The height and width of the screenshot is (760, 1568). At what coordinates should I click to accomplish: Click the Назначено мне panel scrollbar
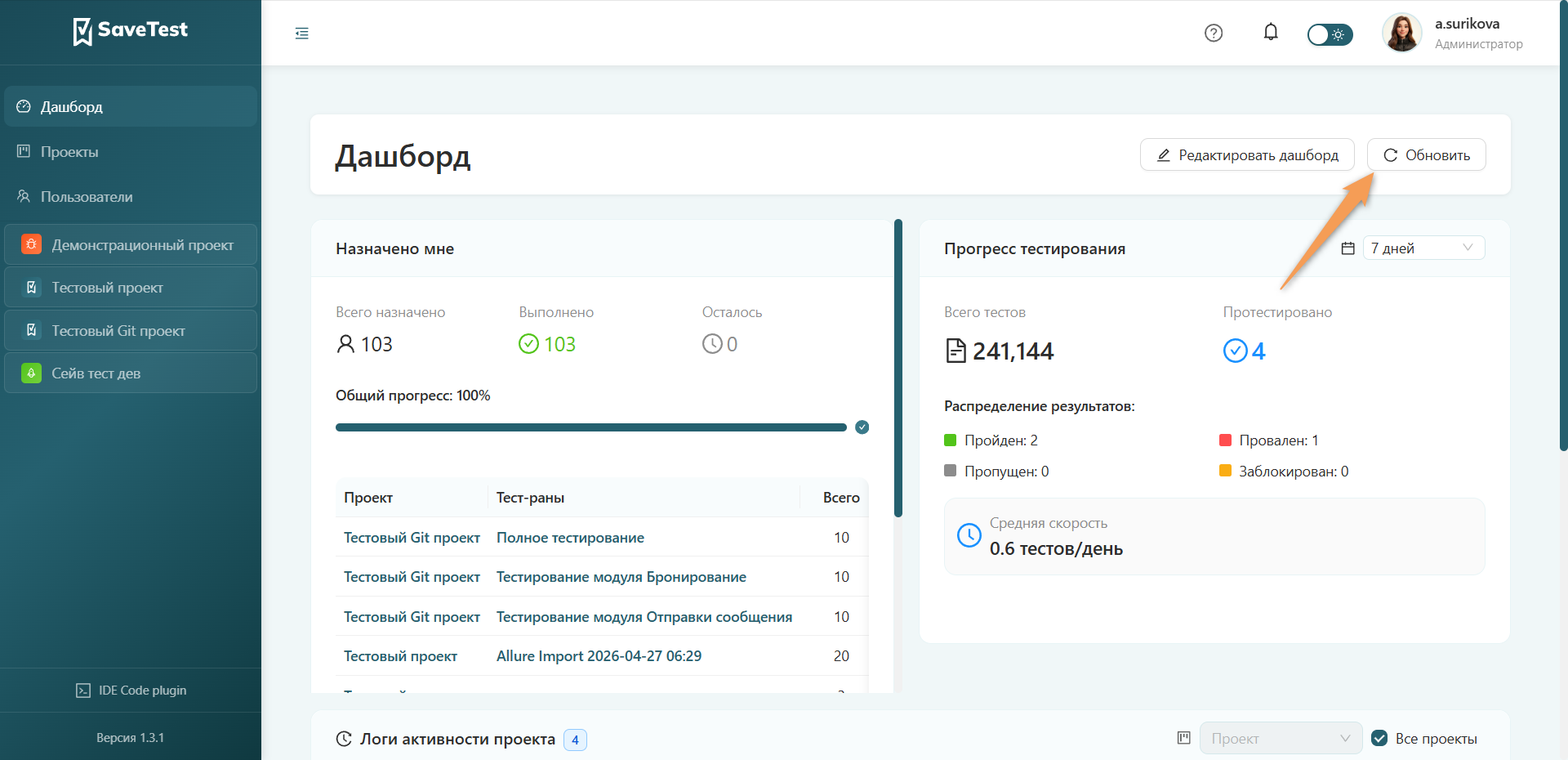(x=898, y=368)
